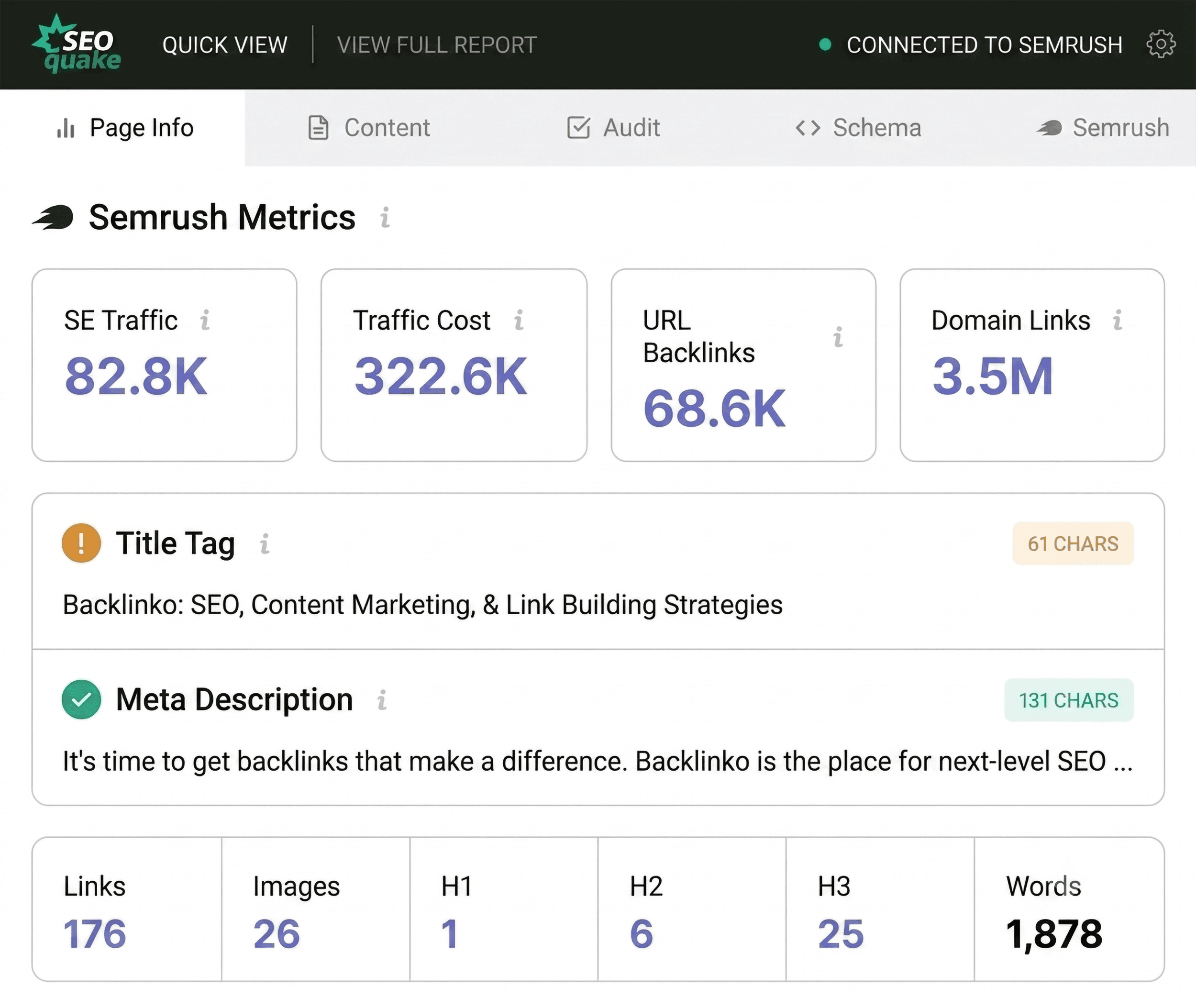Click the Domain Links value 3.5M

pyautogui.click(x=993, y=376)
